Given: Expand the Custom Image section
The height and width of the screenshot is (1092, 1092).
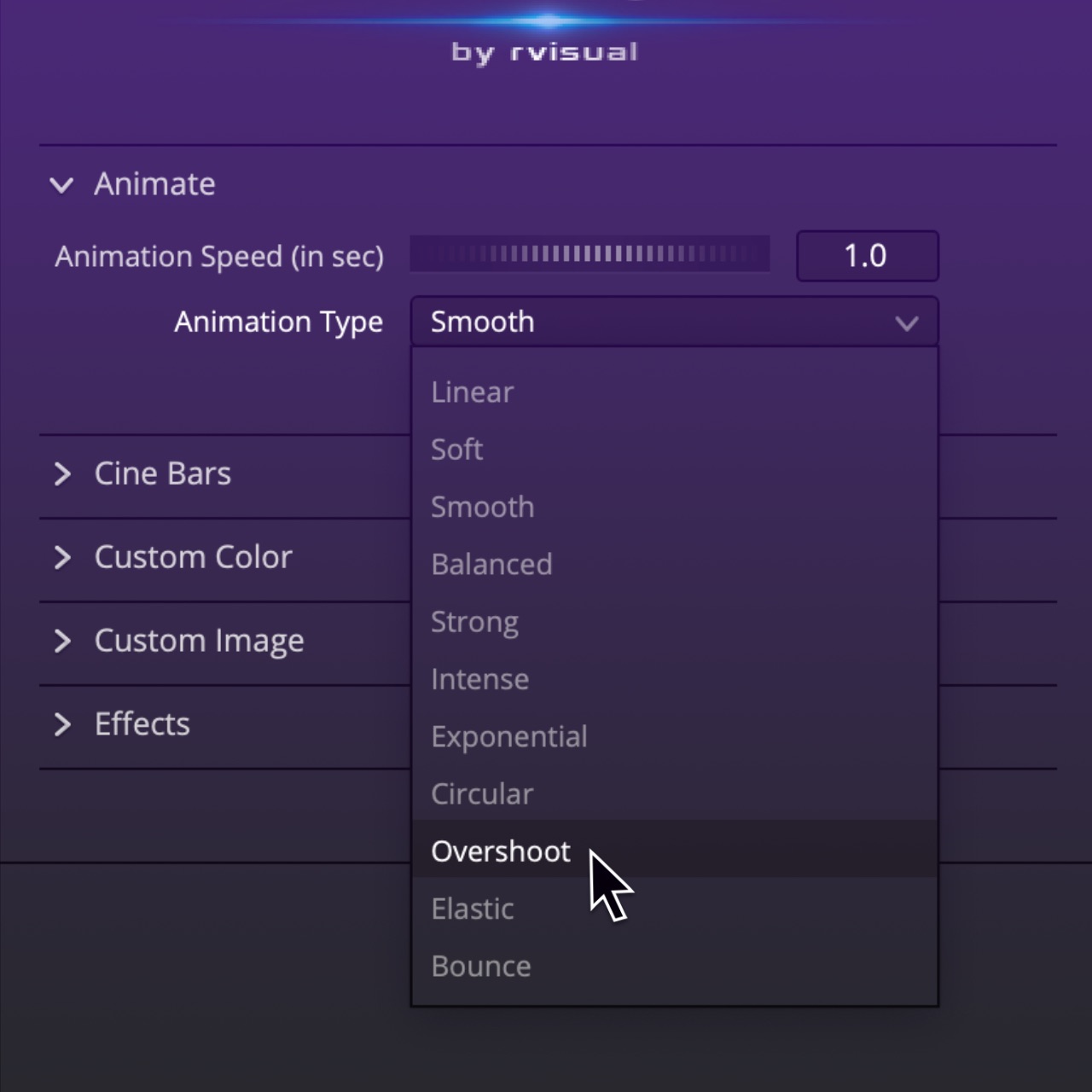Looking at the screenshot, I should click(x=61, y=642).
